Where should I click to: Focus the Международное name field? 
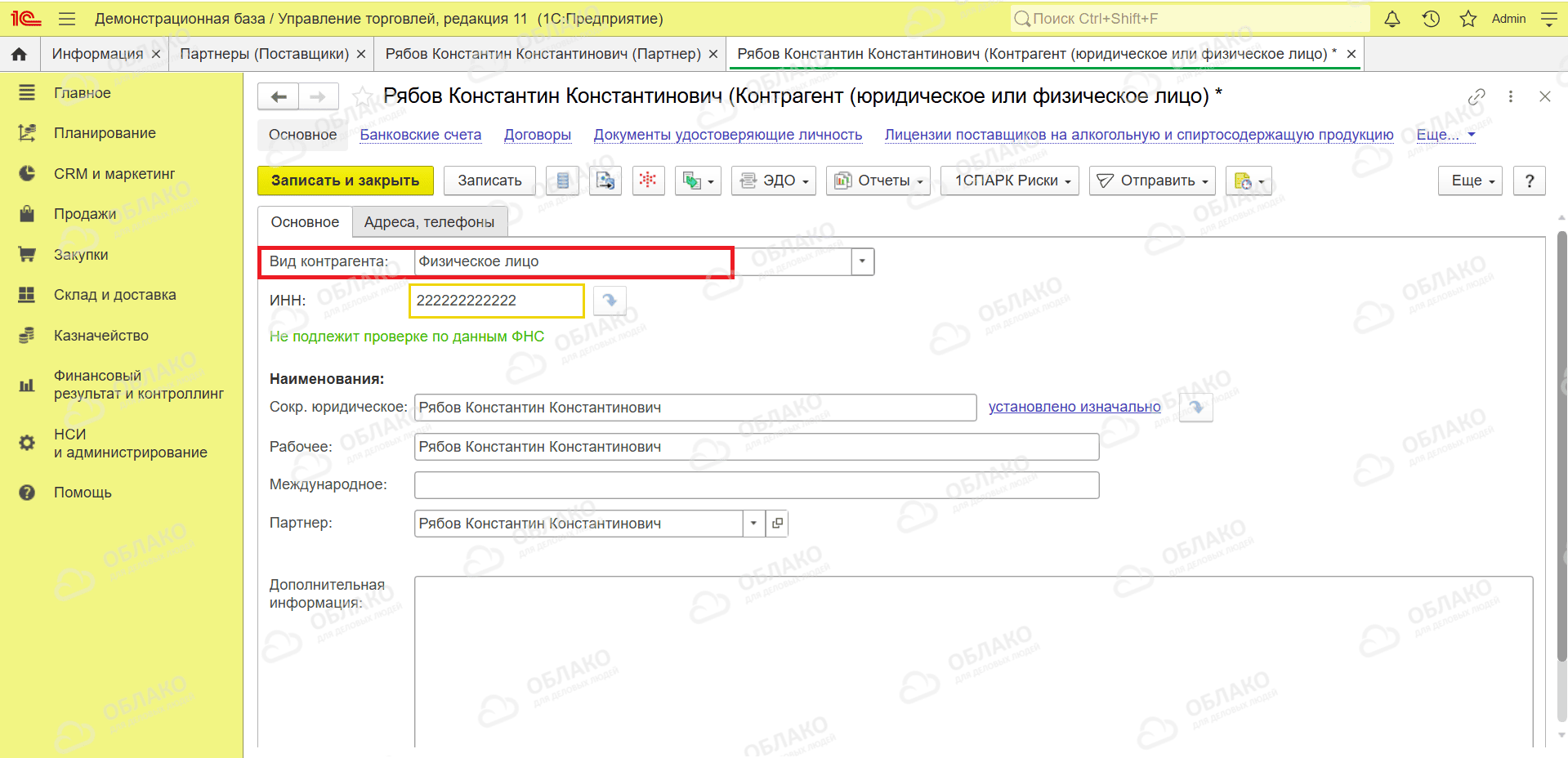[757, 485]
